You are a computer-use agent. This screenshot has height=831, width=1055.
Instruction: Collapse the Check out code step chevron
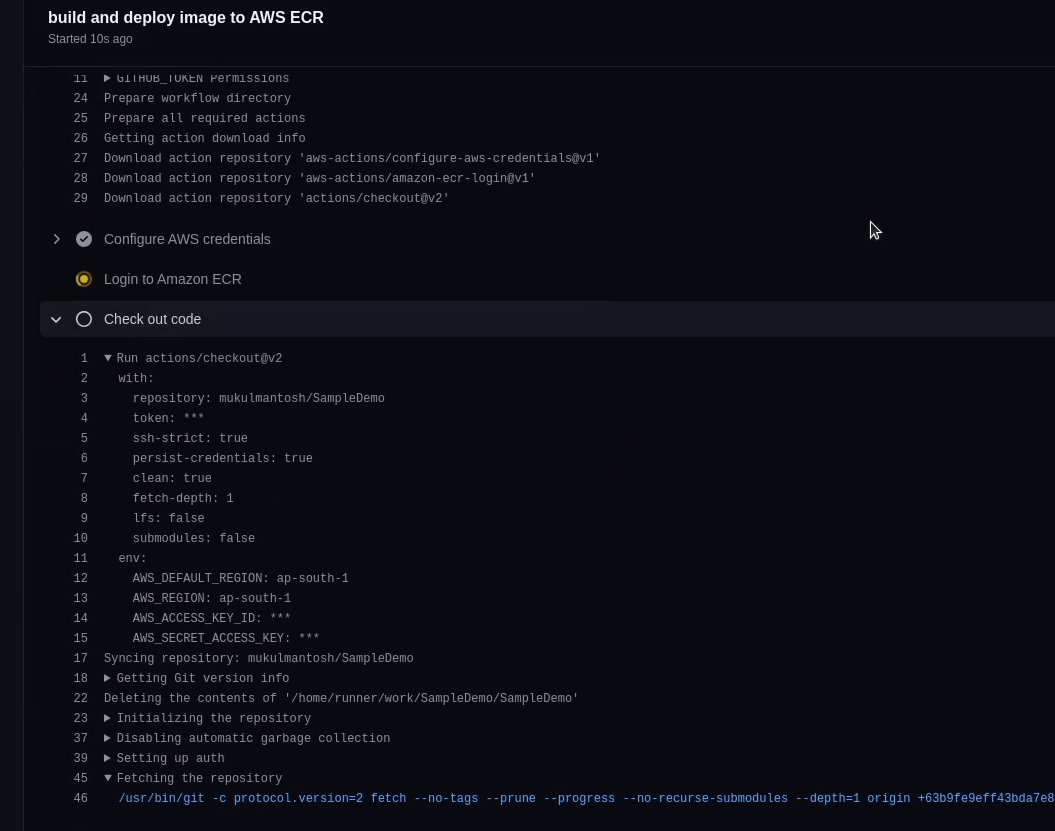(x=57, y=319)
